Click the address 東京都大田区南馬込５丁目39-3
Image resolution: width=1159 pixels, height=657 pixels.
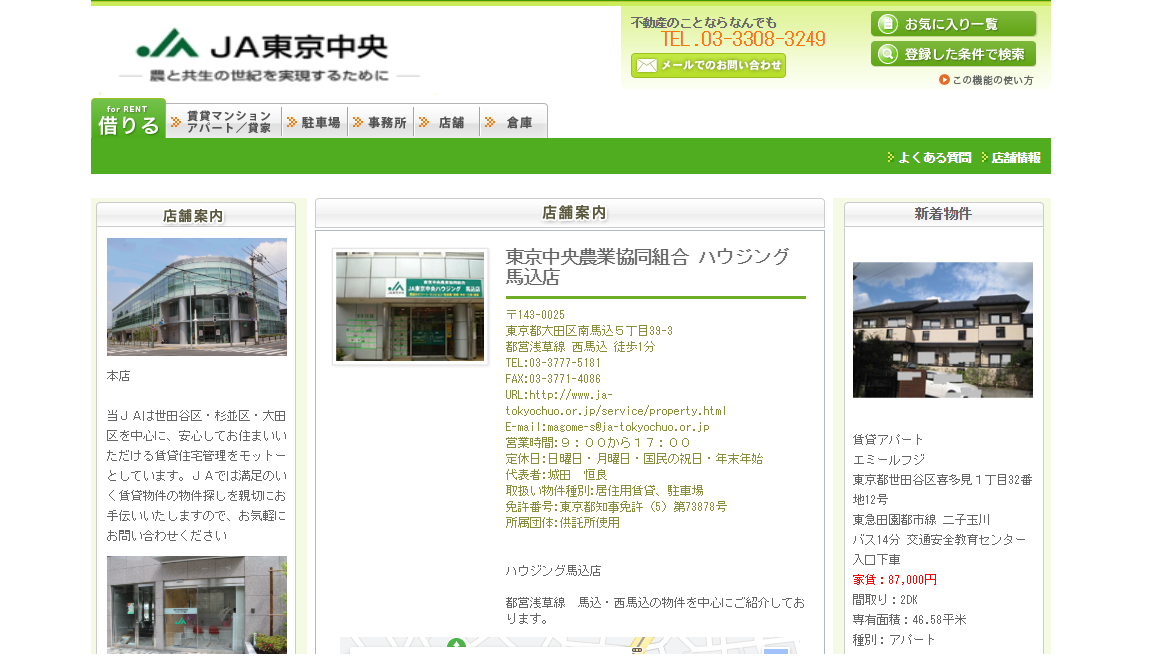pyautogui.click(x=589, y=331)
